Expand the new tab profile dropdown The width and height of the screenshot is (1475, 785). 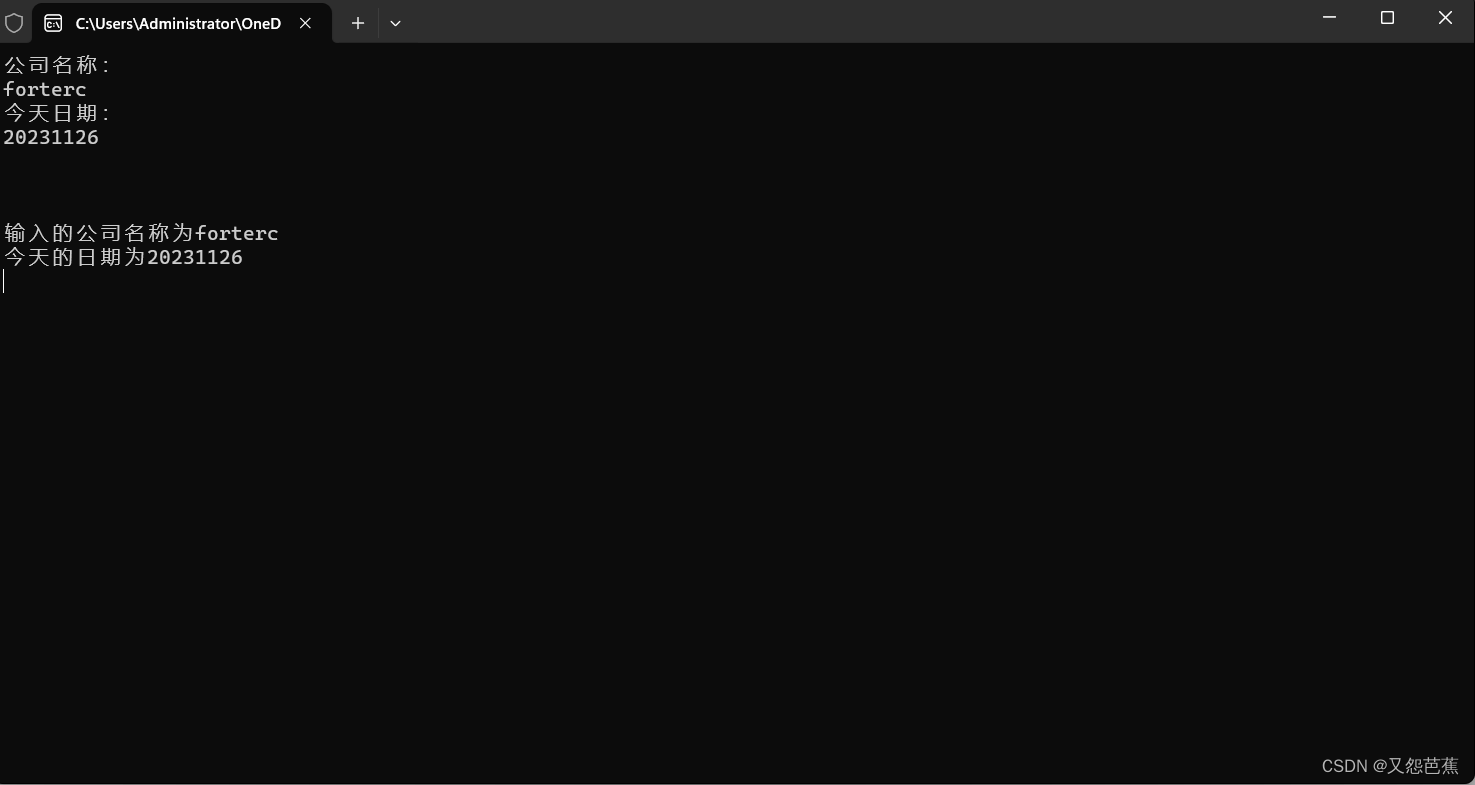pyautogui.click(x=395, y=23)
